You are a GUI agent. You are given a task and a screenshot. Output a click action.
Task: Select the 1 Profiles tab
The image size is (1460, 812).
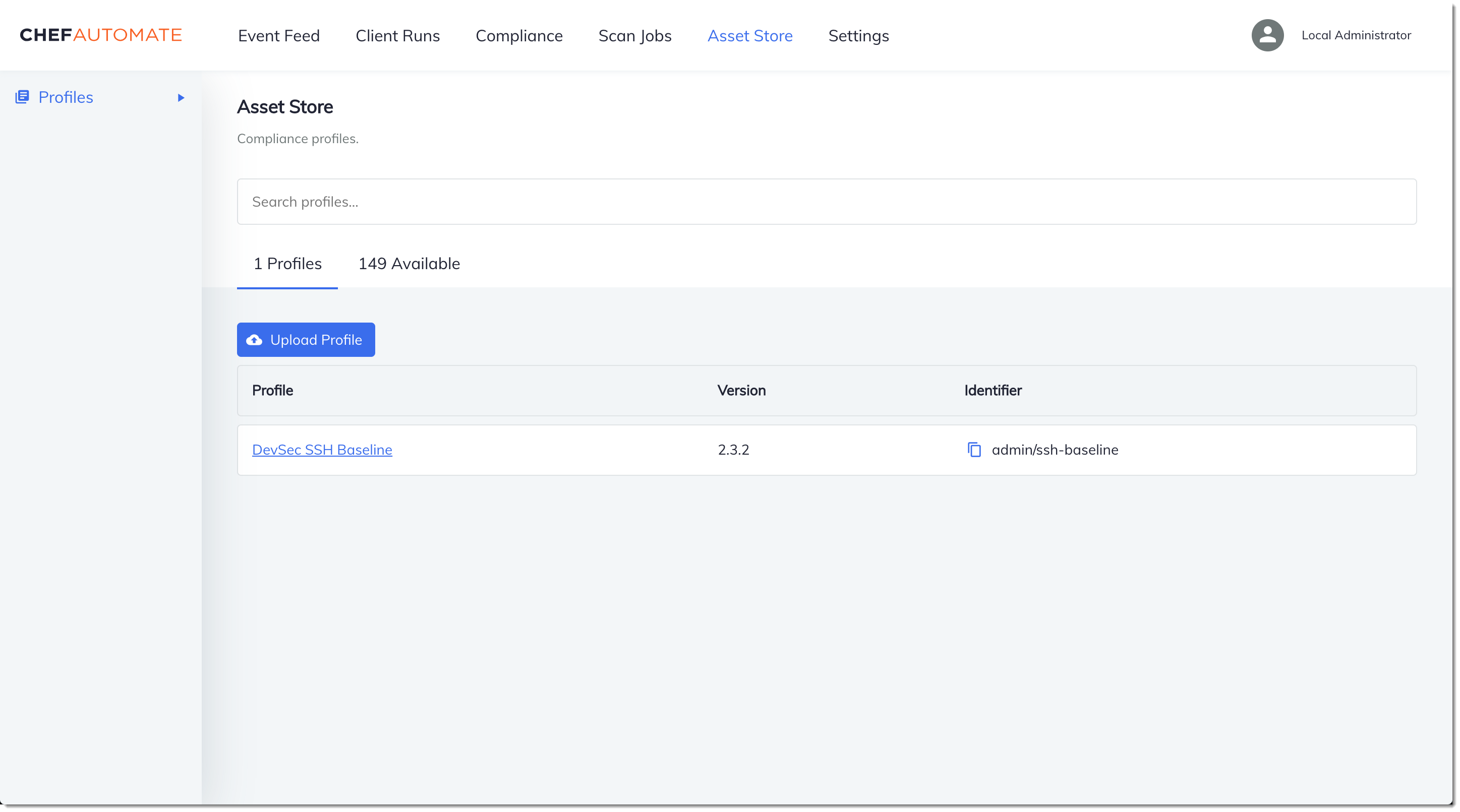click(x=287, y=263)
